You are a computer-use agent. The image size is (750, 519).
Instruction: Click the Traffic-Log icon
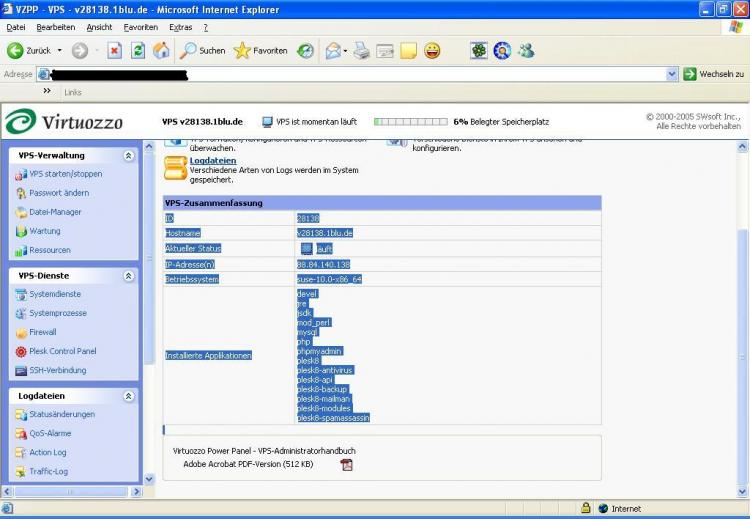click(x=21, y=472)
